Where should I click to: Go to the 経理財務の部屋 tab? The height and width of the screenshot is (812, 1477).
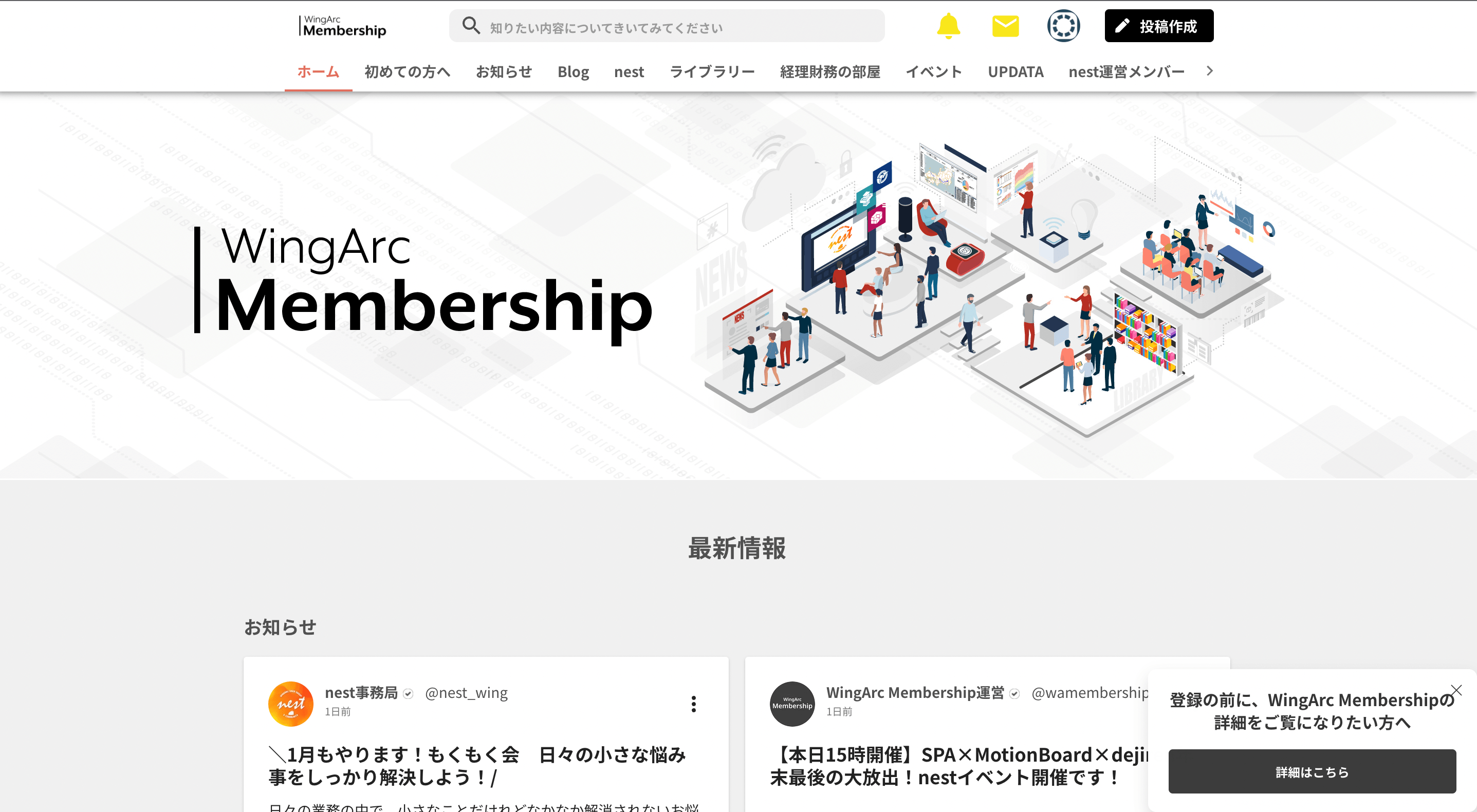point(829,71)
